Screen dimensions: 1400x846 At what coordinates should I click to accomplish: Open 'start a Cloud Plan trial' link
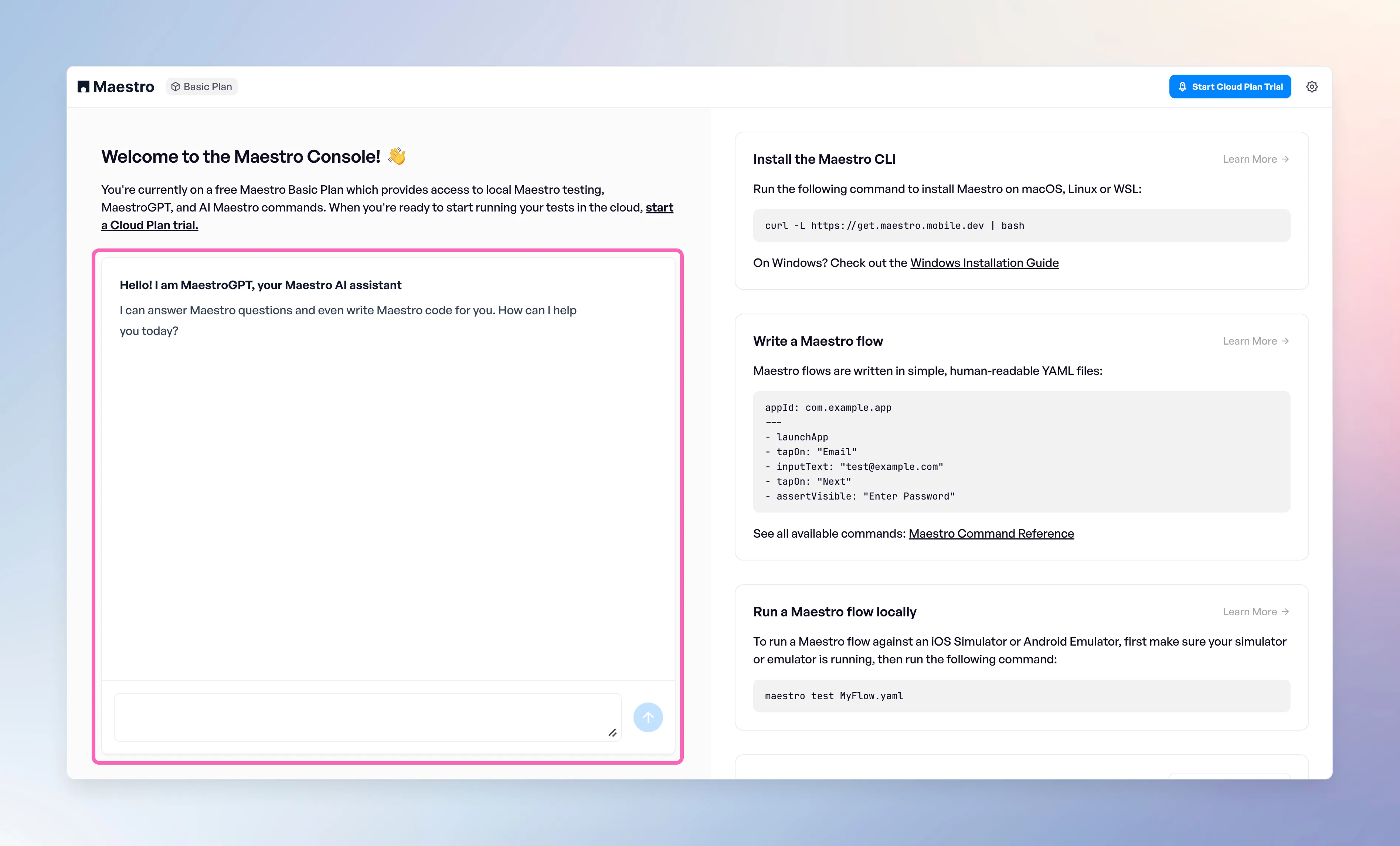pyautogui.click(x=149, y=225)
